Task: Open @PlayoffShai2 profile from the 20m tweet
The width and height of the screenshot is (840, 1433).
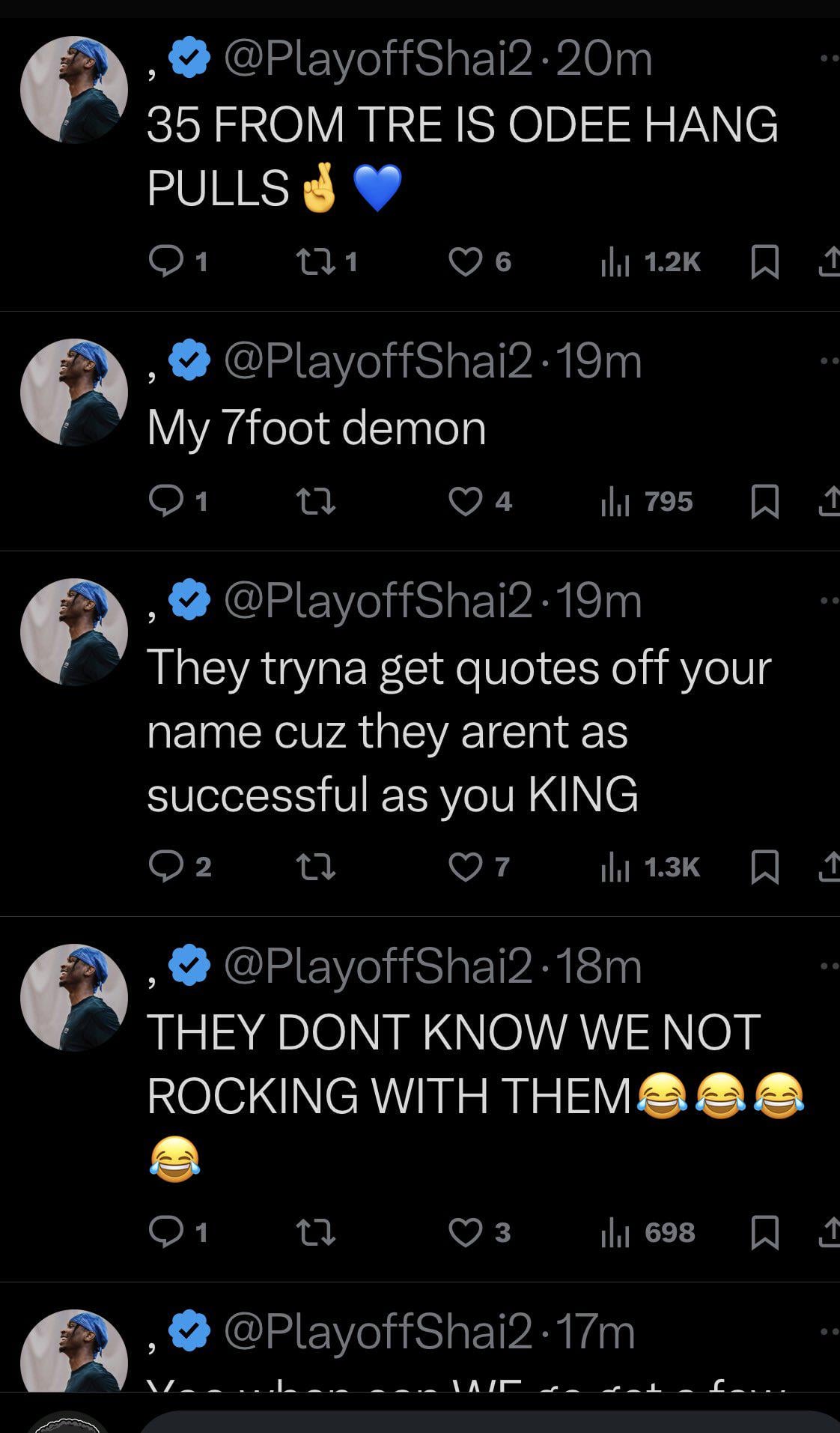Action: pos(378,60)
